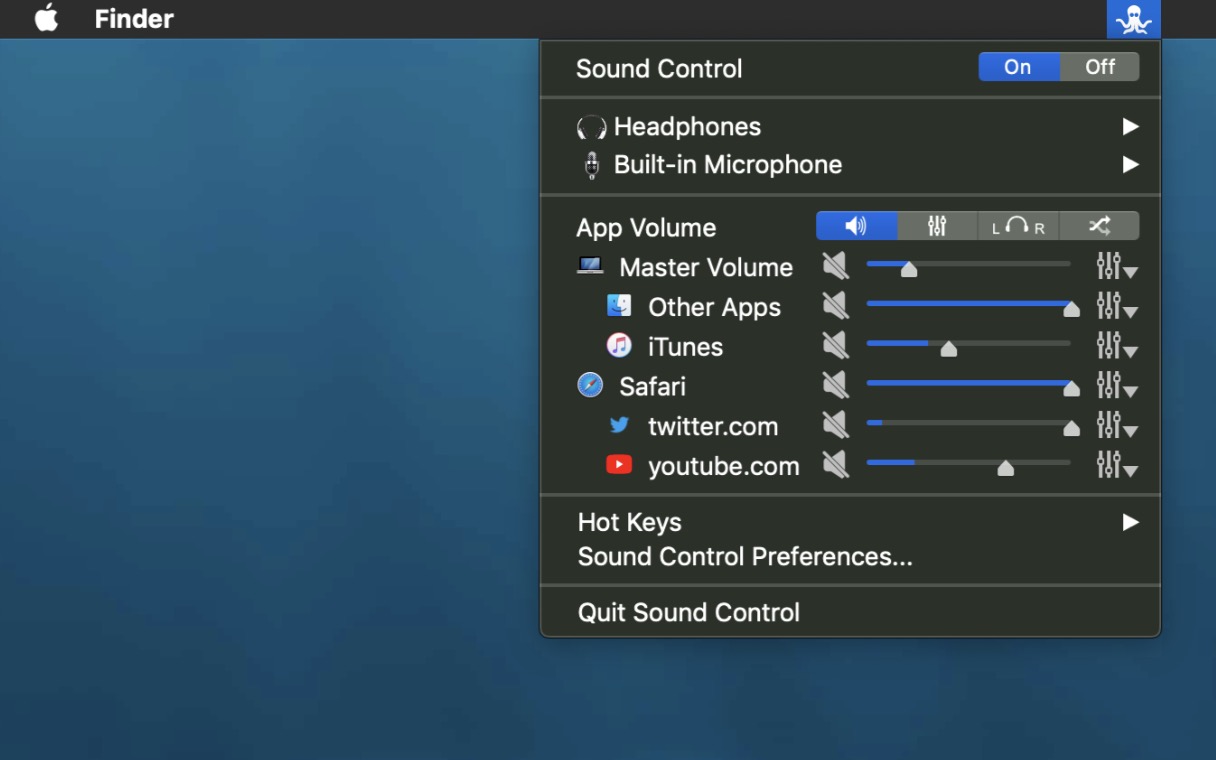Image resolution: width=1216 pixels, height=760 pixels.
Task: Click the Finder icon beside Other Apps
Action: click(619, 305)
